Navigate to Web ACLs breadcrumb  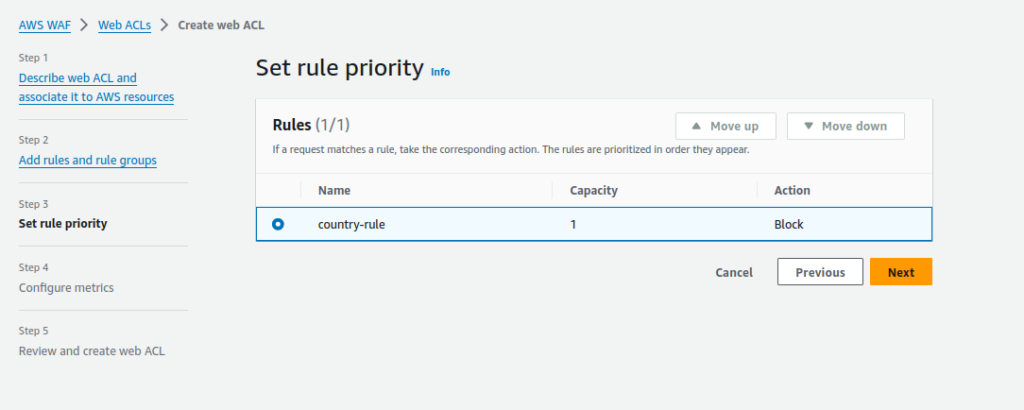(124, 25)
